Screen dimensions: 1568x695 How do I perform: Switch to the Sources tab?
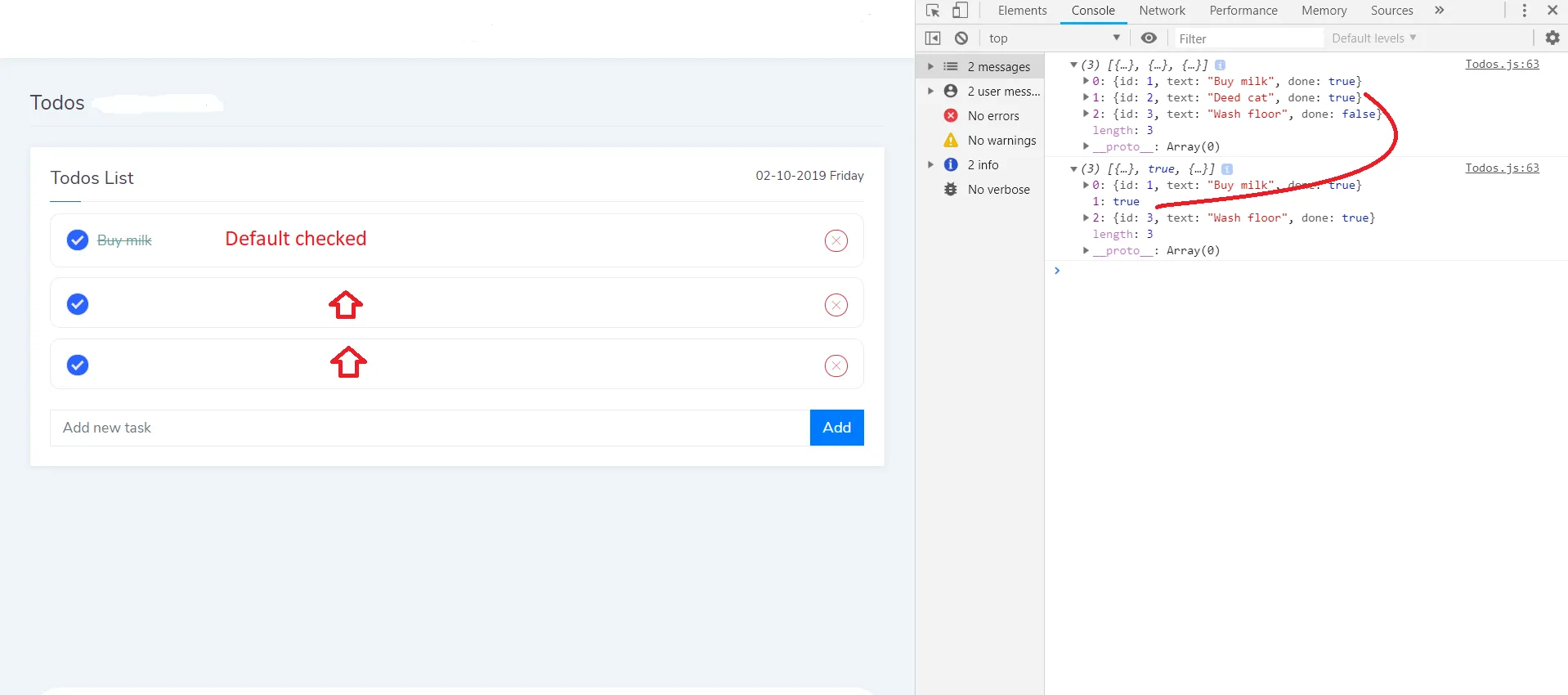(x=1391, y=11)
